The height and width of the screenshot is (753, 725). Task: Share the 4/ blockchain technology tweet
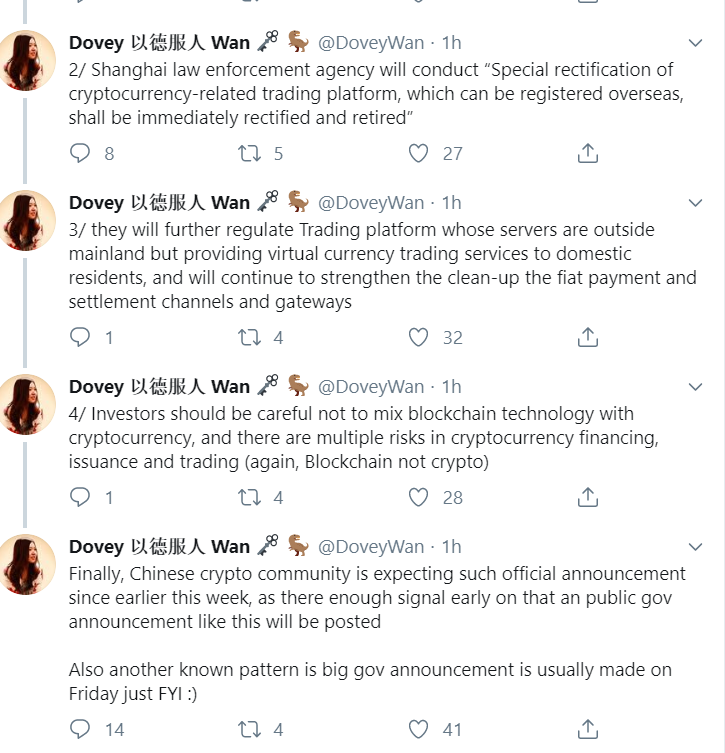tap(588, 498)
